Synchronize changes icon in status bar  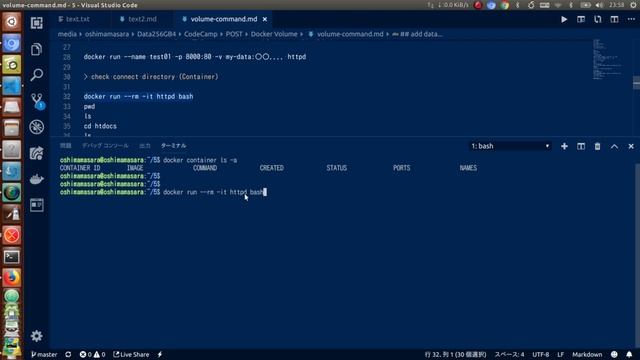68,354
